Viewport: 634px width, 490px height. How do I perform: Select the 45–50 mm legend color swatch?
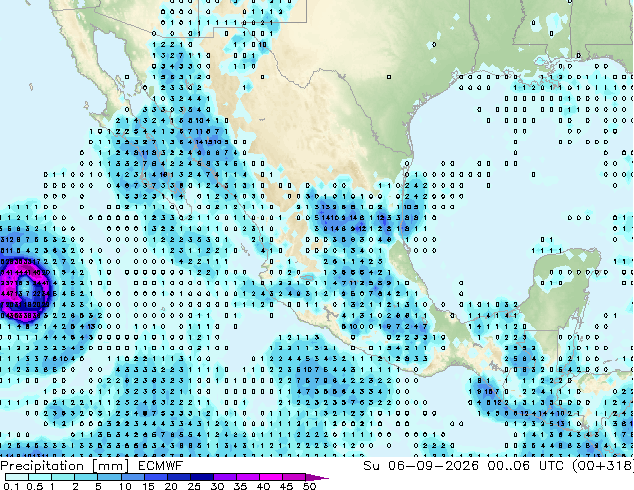coord(293,477)
